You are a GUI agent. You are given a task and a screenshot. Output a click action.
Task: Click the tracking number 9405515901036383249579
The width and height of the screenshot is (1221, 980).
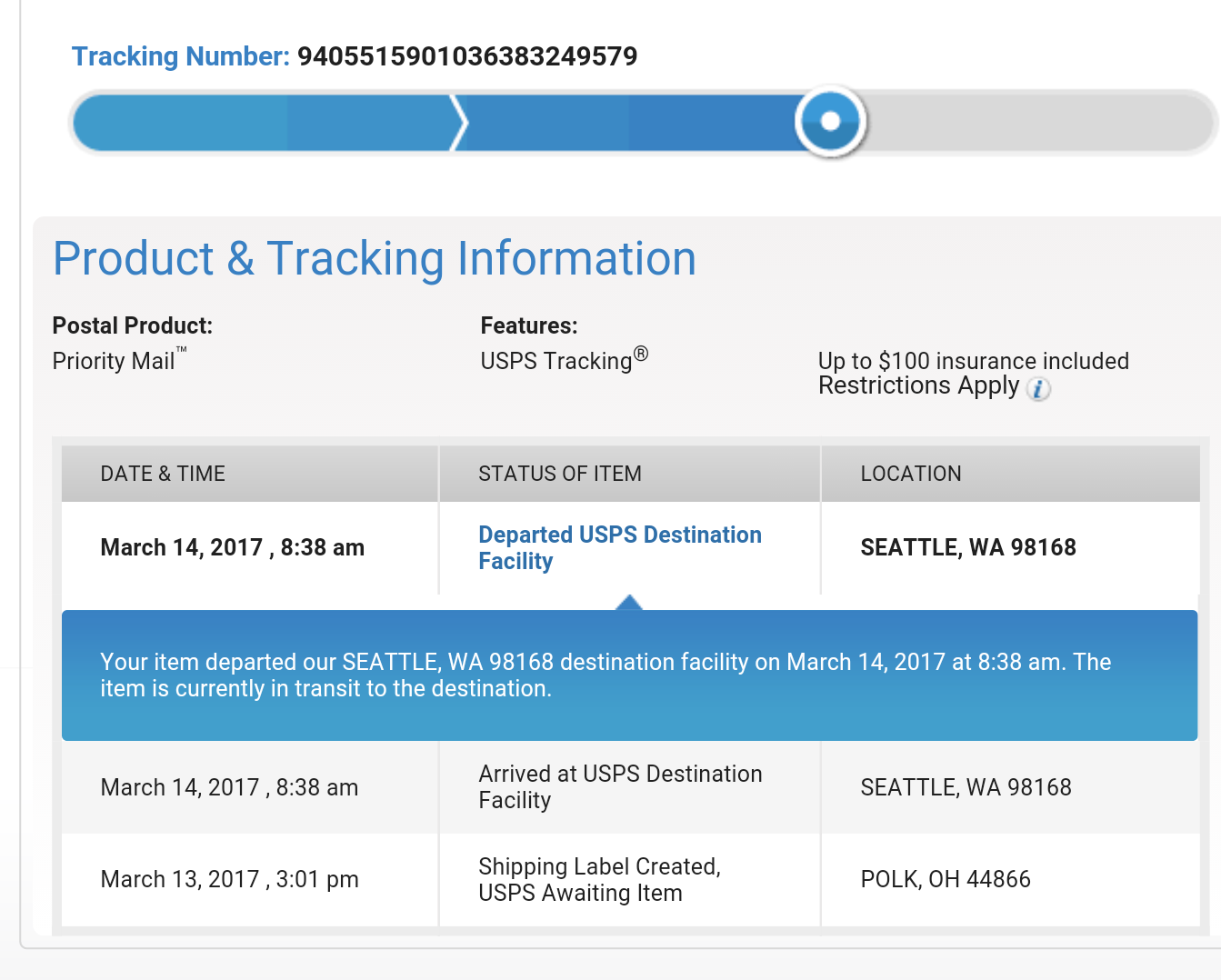click(x=467, y=56)
